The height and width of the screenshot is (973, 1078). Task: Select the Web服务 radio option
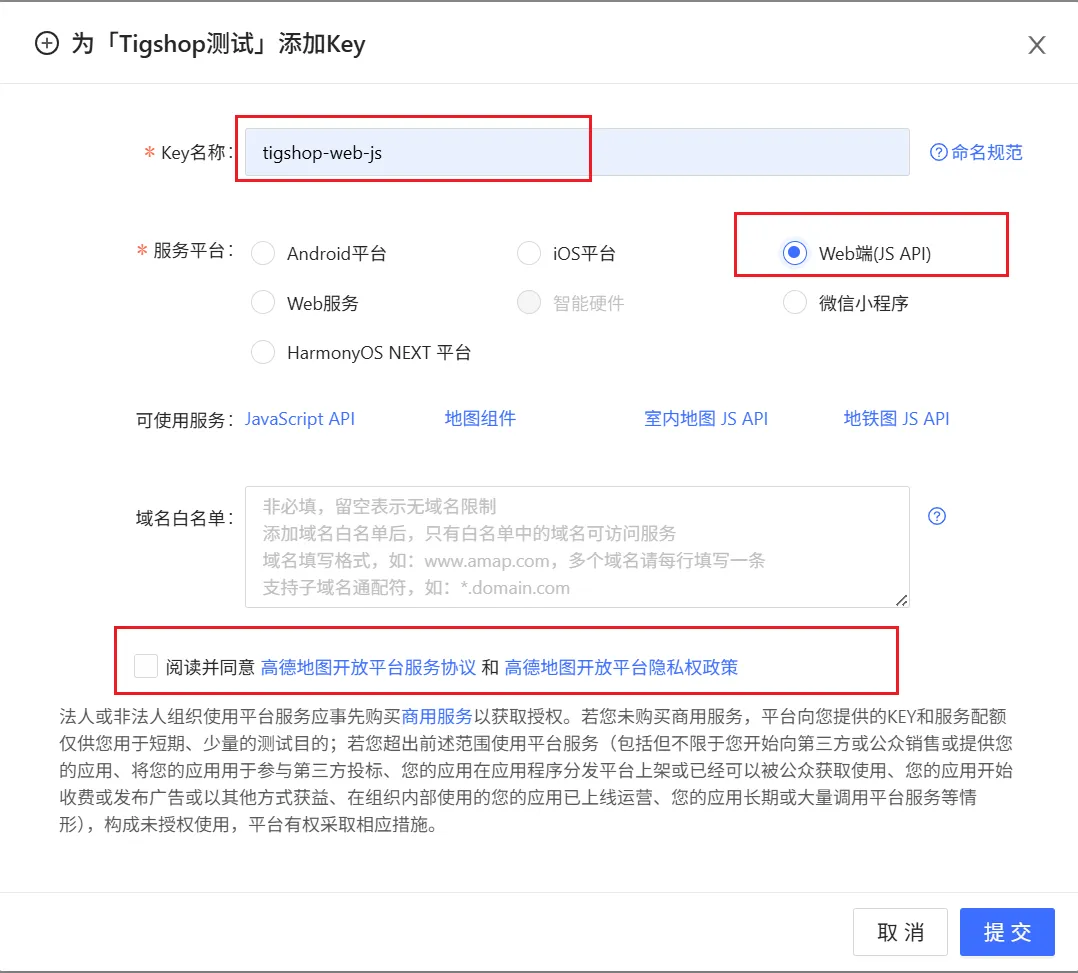tap(263, 303)
